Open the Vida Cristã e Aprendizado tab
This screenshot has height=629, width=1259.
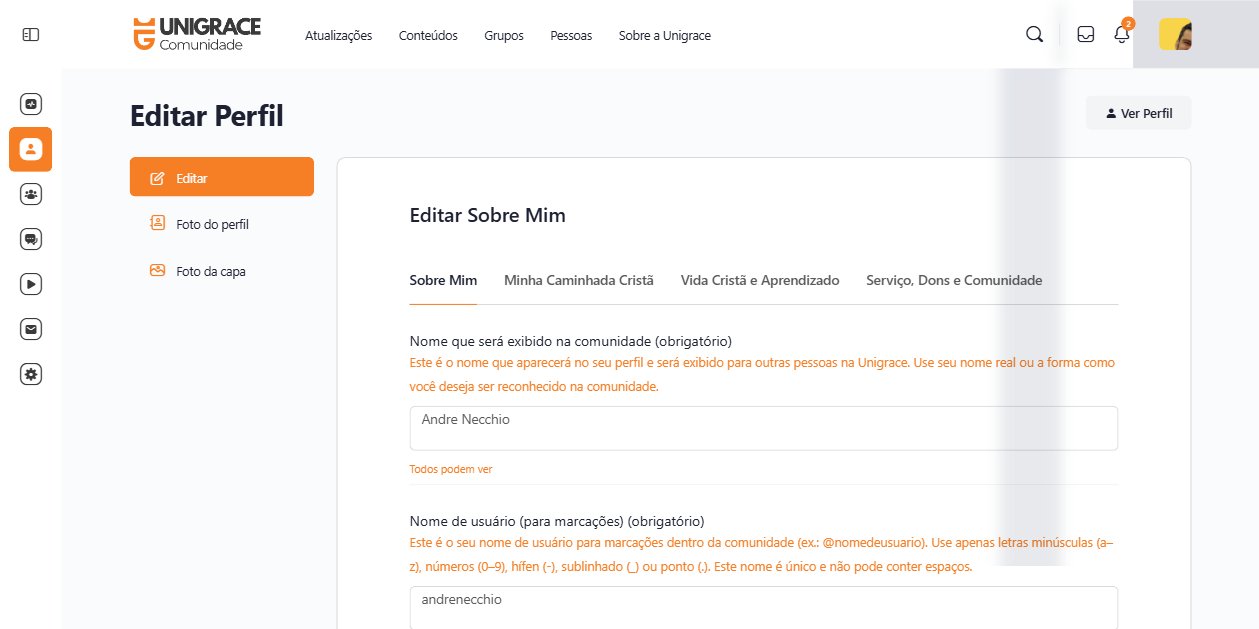(x=759, y=280)
